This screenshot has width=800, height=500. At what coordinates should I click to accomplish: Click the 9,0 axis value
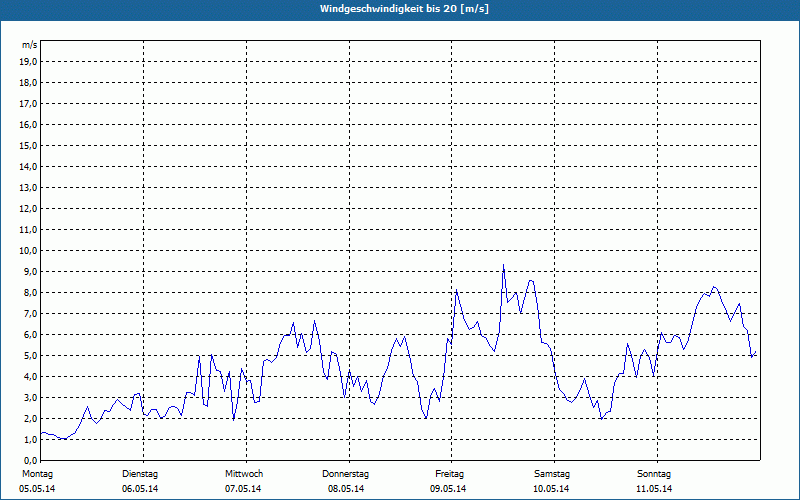point(31,271)
